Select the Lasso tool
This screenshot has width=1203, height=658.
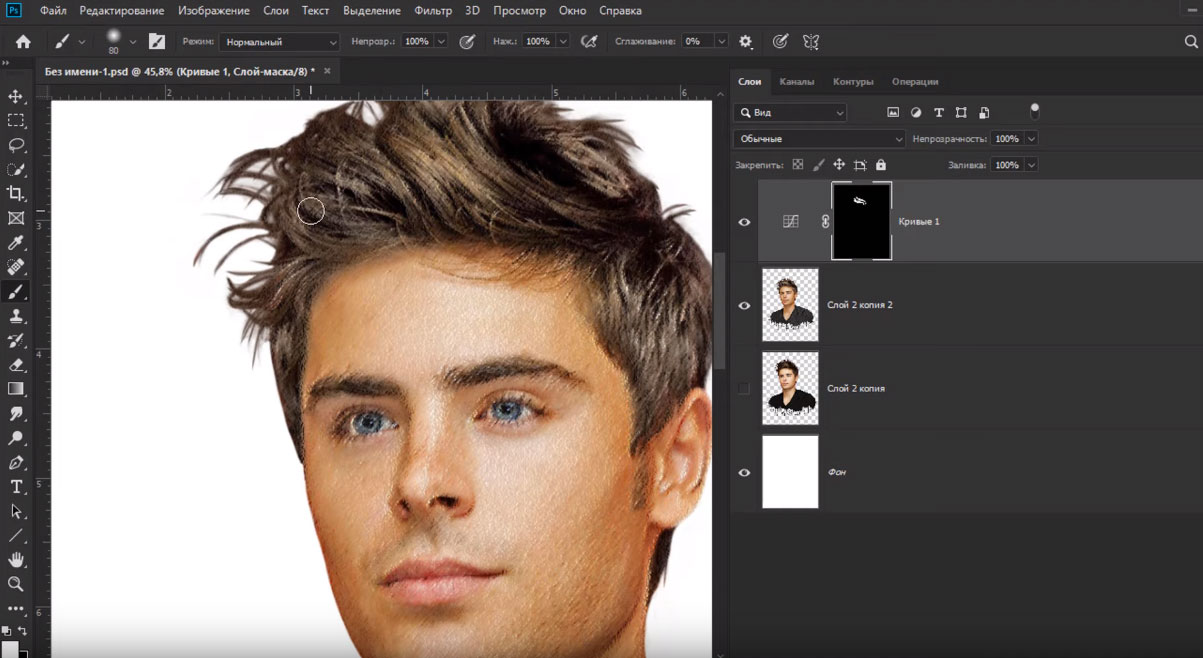16,145
